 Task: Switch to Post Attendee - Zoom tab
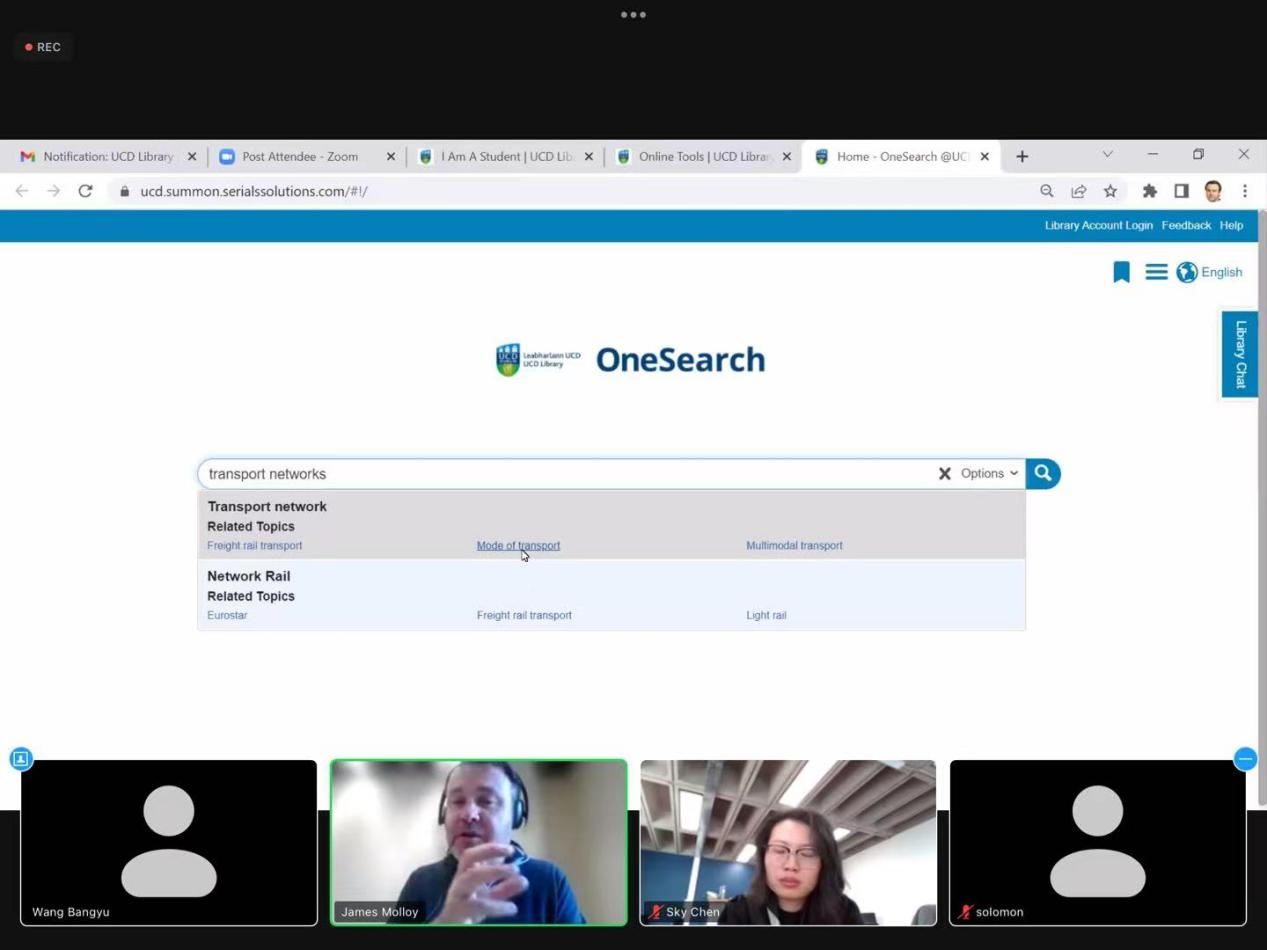click(x=299, y=157)
